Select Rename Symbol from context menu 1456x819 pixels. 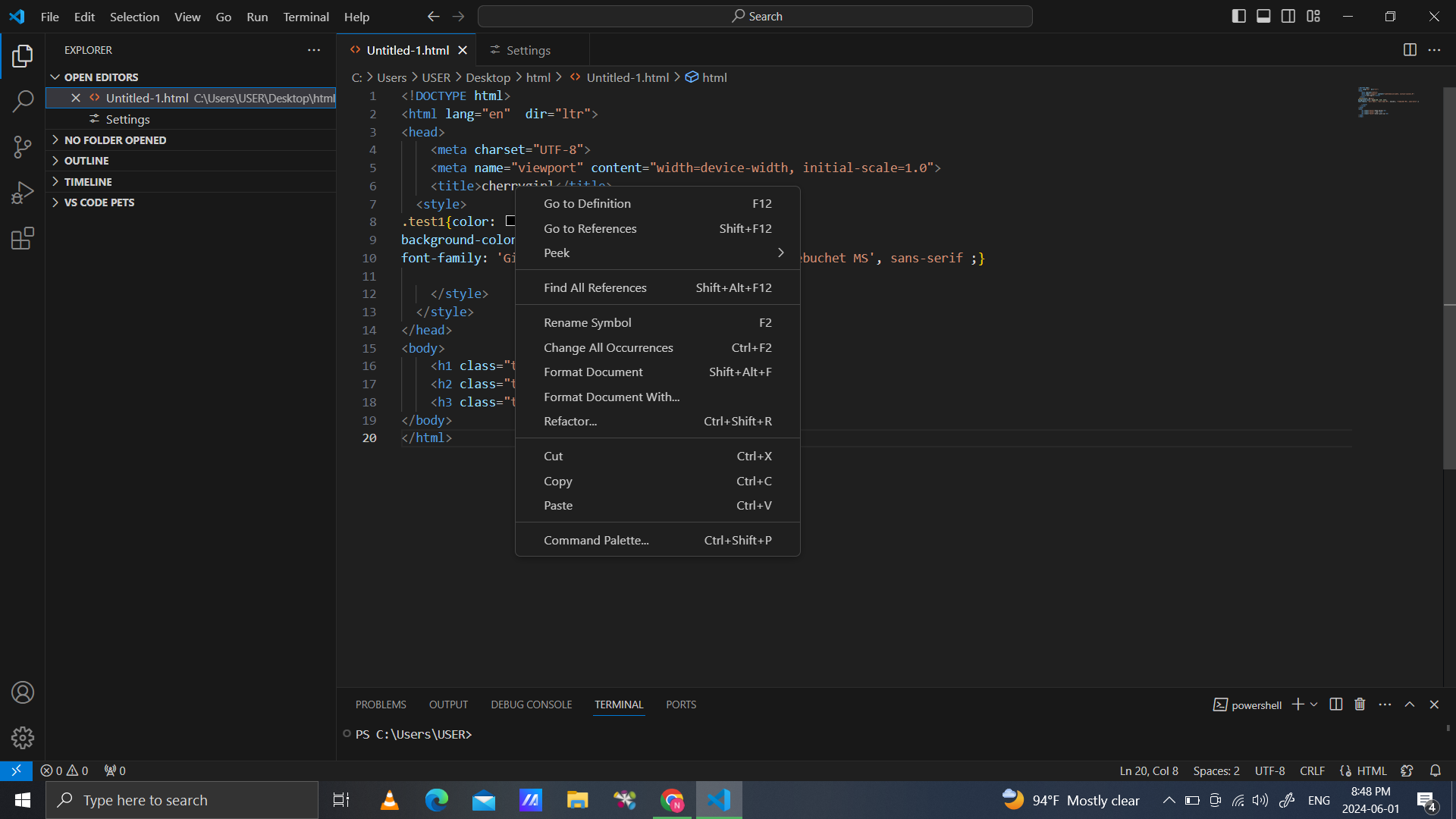(657, 322)
